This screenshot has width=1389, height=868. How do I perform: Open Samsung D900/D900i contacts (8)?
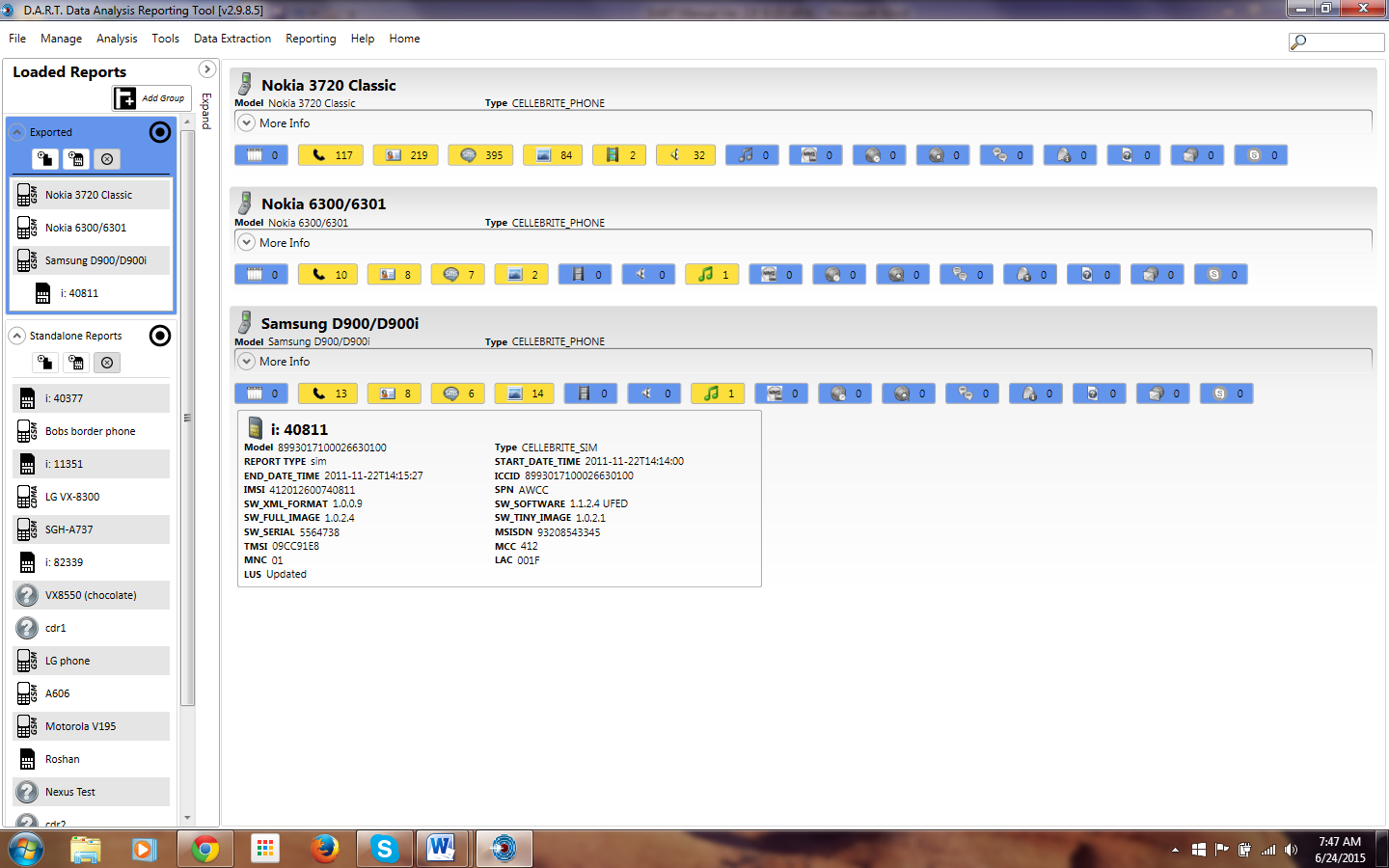pos(395,393)
